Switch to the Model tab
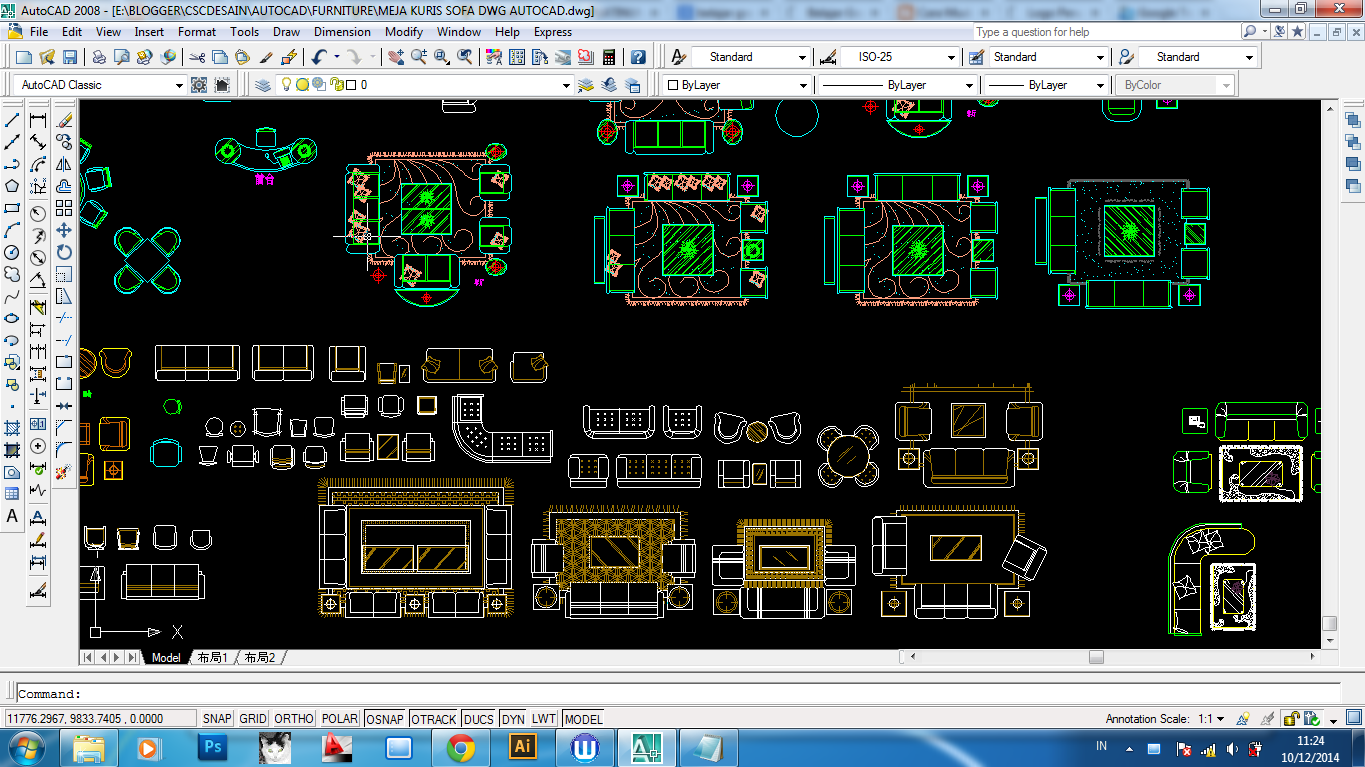The image size is (1365, 767). (166, 658)
